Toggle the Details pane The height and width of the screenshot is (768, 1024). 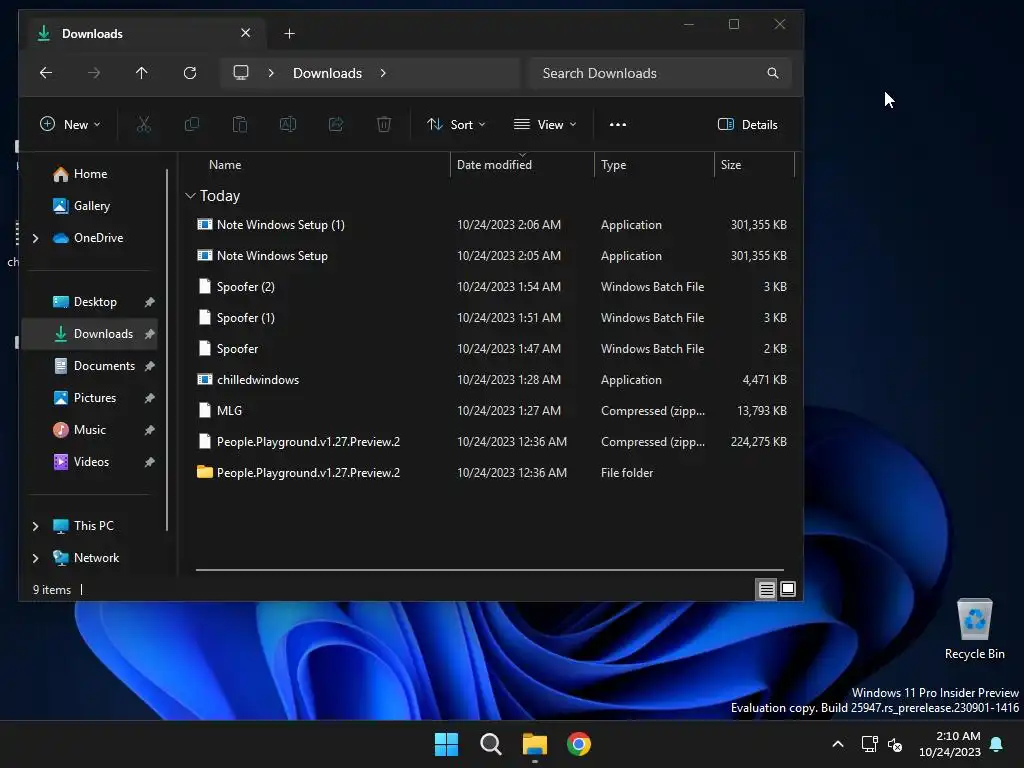coord(748,124)
